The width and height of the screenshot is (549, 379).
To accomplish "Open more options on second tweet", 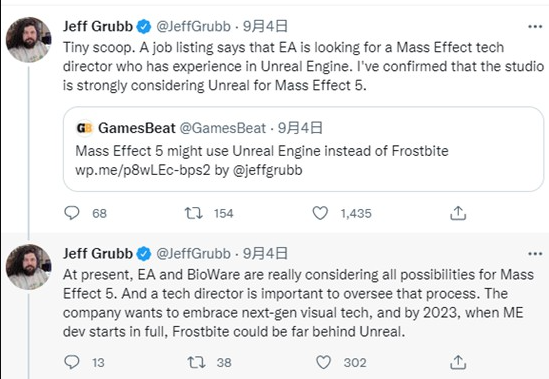I will (535, 254).
